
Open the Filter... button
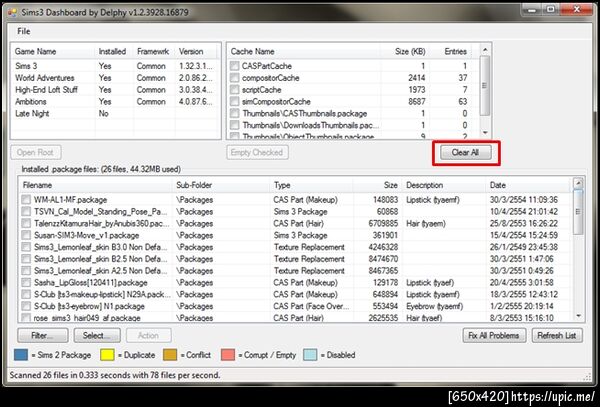[43, 335]
